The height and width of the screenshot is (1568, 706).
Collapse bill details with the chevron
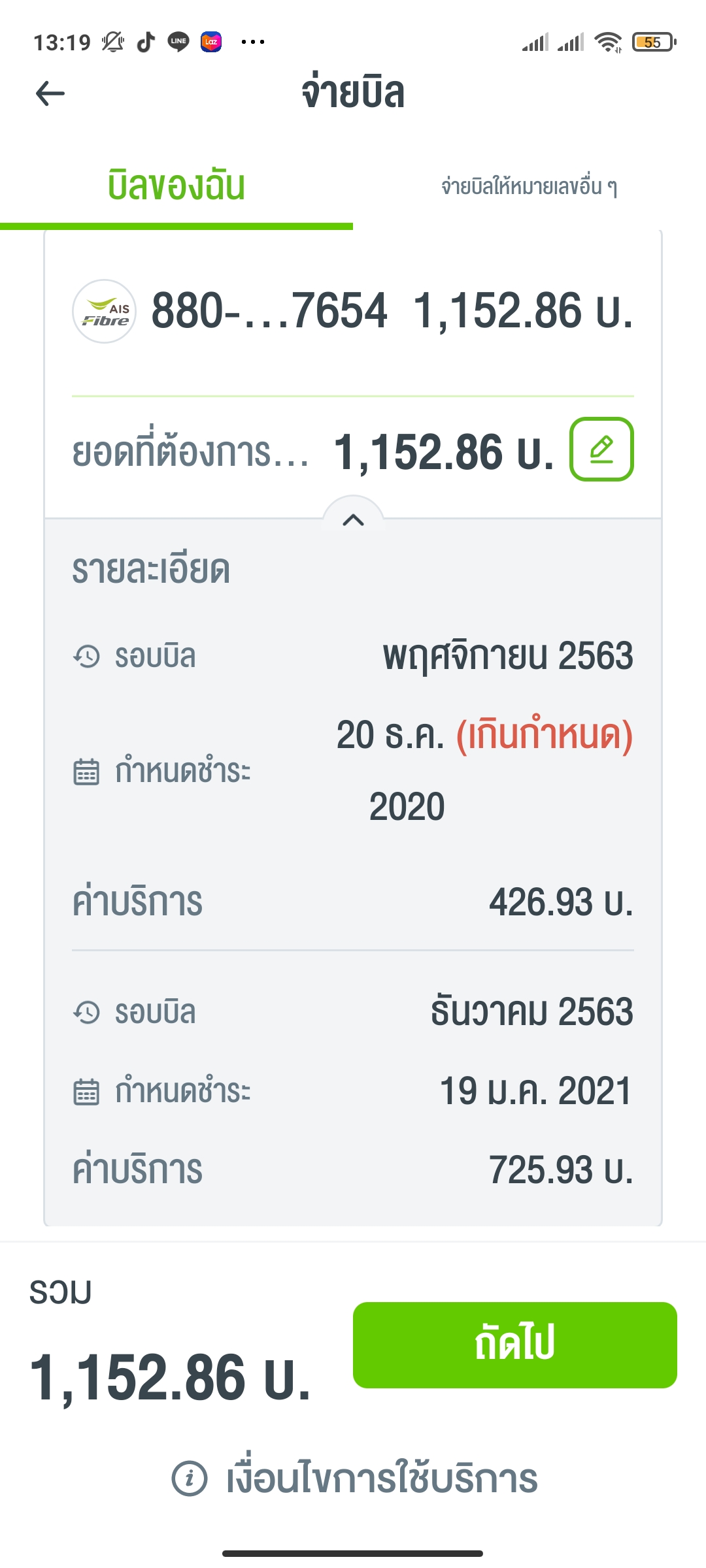(x=353, y=519)
